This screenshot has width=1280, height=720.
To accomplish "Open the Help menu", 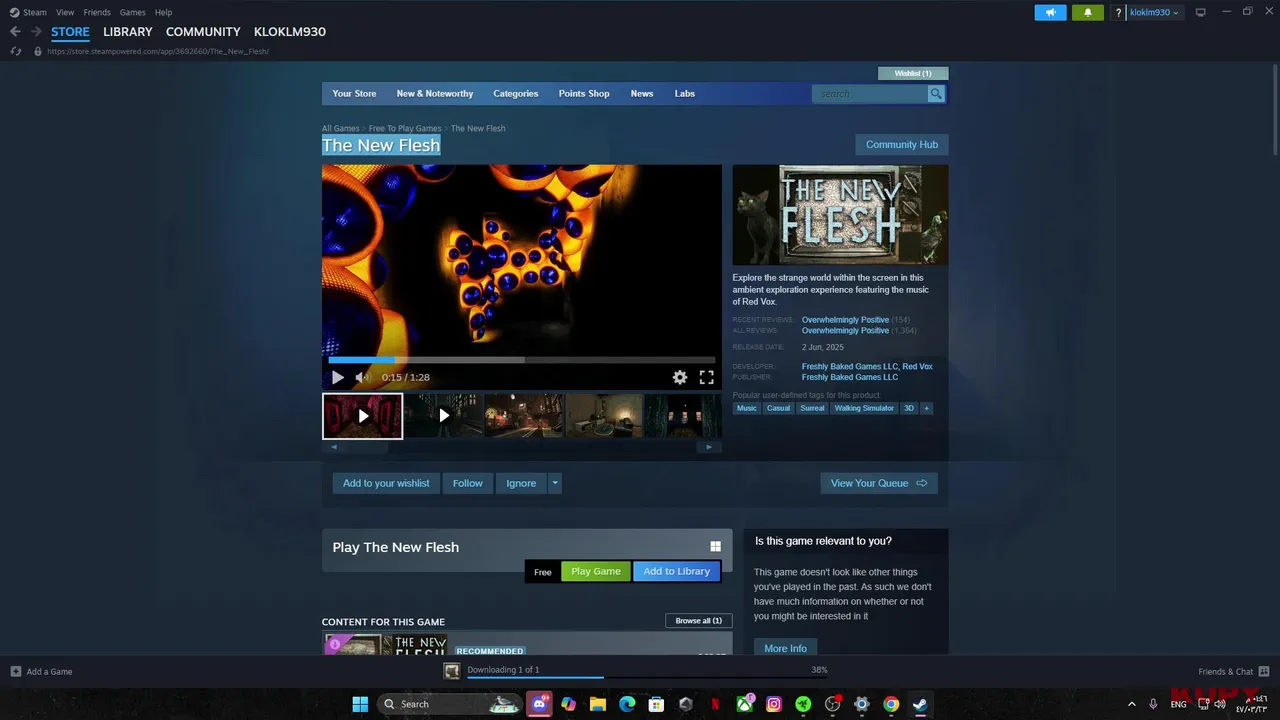I will [163, 12].
